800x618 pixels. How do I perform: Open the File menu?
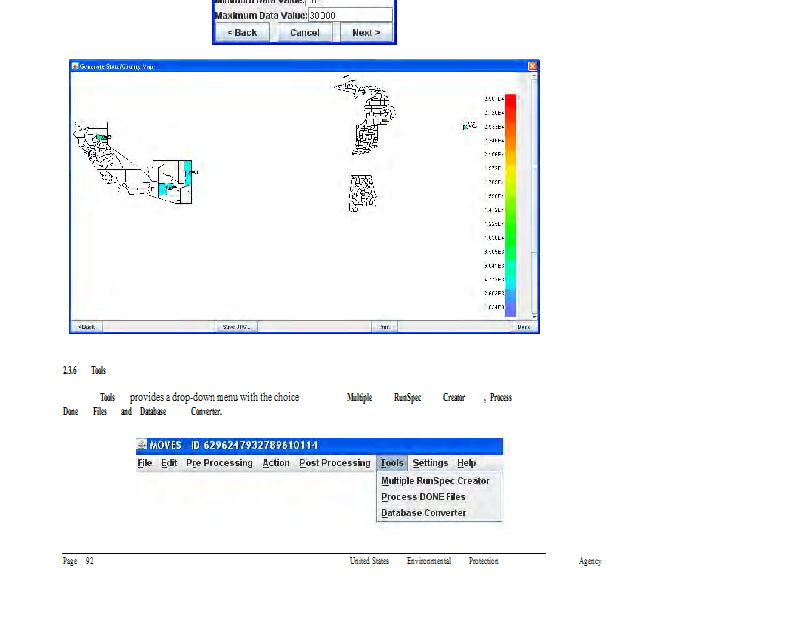pyautogui.click(x=145, y=463)
